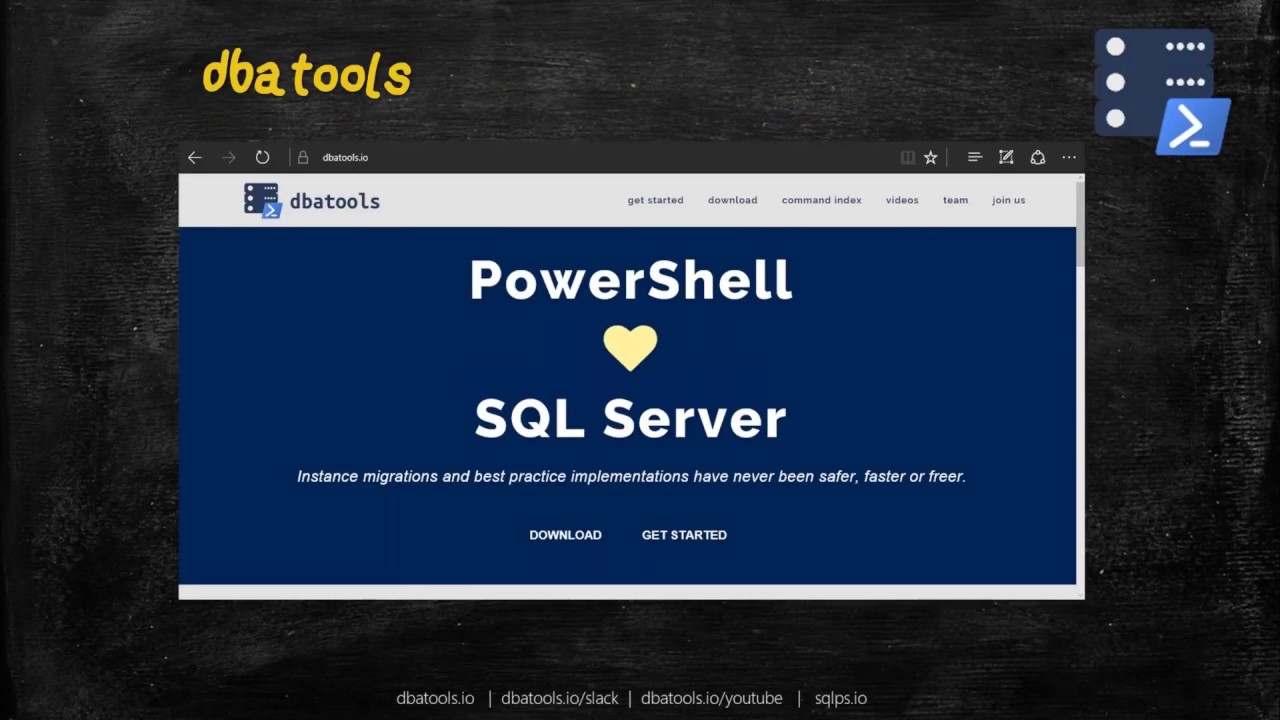
Task: Click the Share icon in browser toolbar
Action: click(1038, 157)
